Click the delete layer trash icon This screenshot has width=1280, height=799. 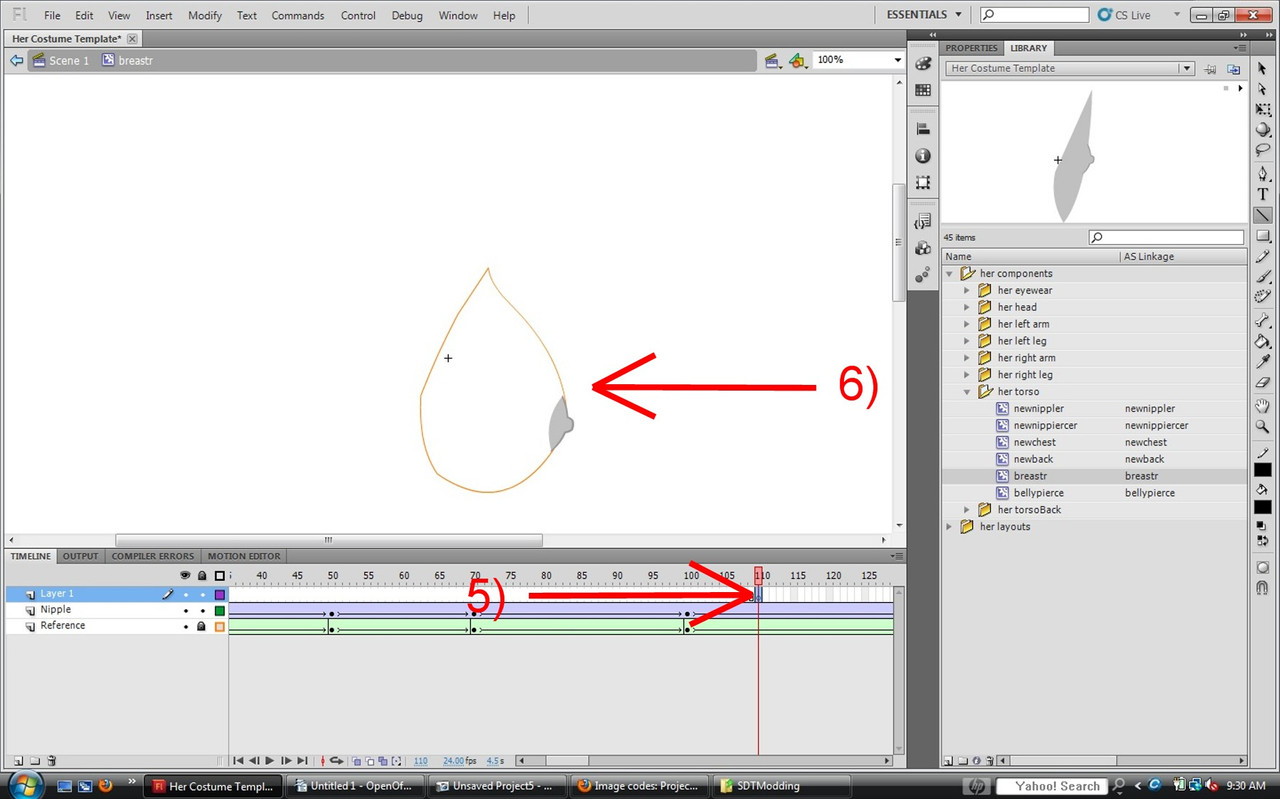pos(52,761)
